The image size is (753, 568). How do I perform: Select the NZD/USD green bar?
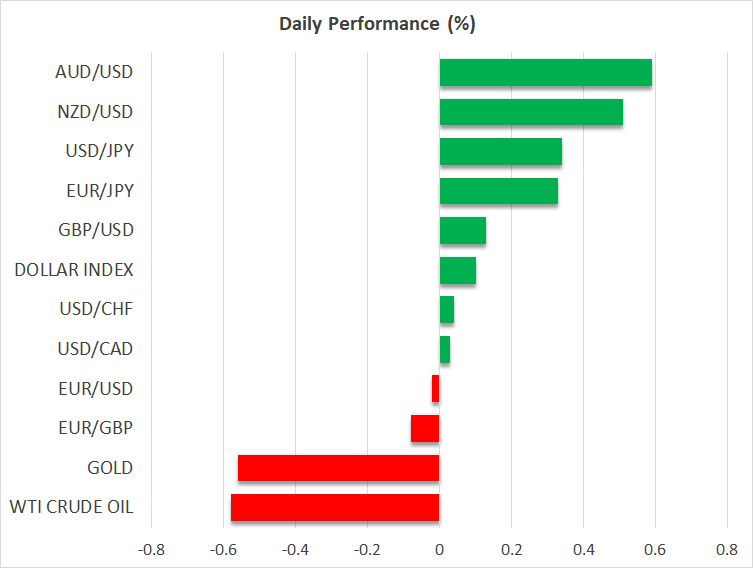coord(531,112)
